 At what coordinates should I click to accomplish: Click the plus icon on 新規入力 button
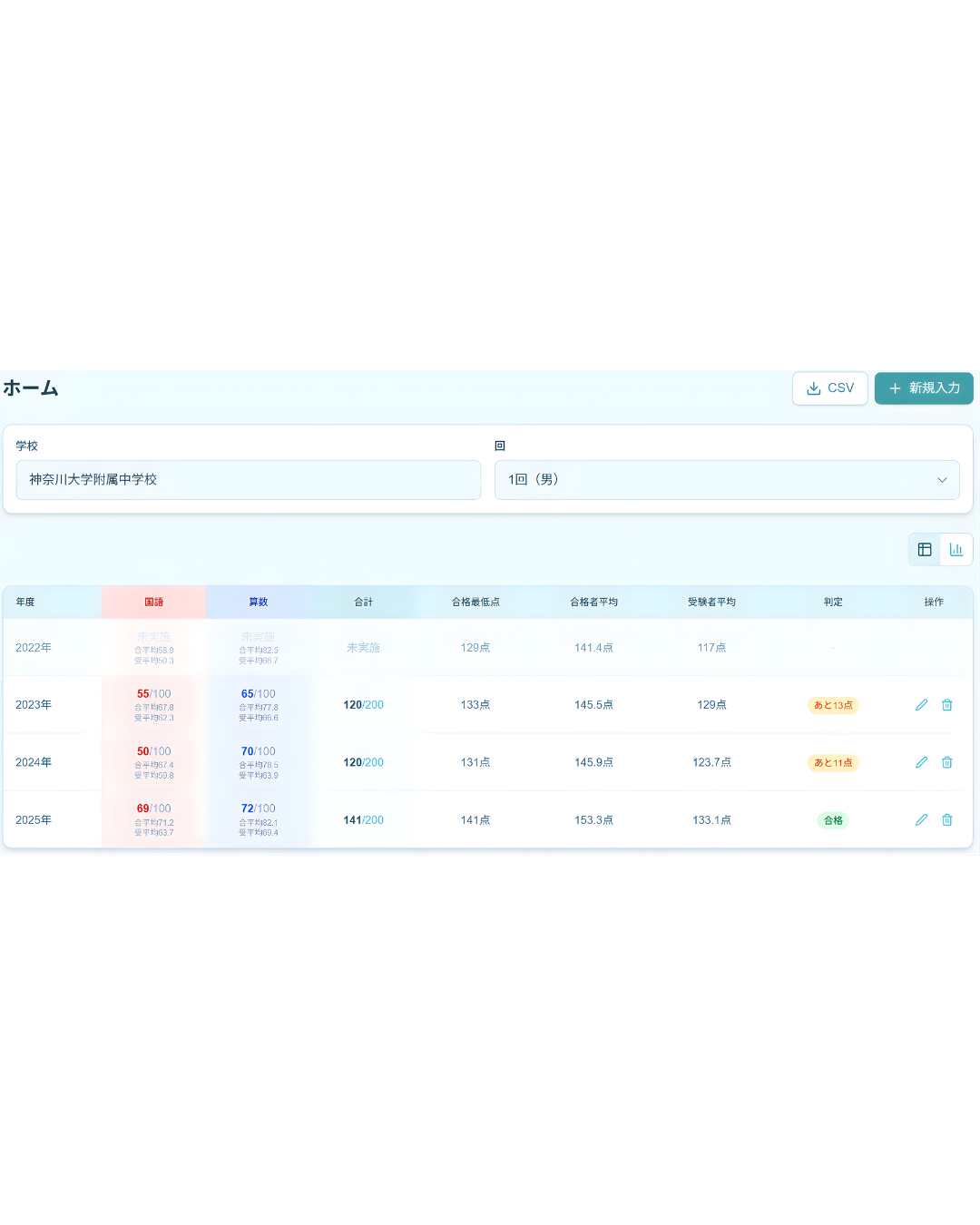tap(896, 387)
